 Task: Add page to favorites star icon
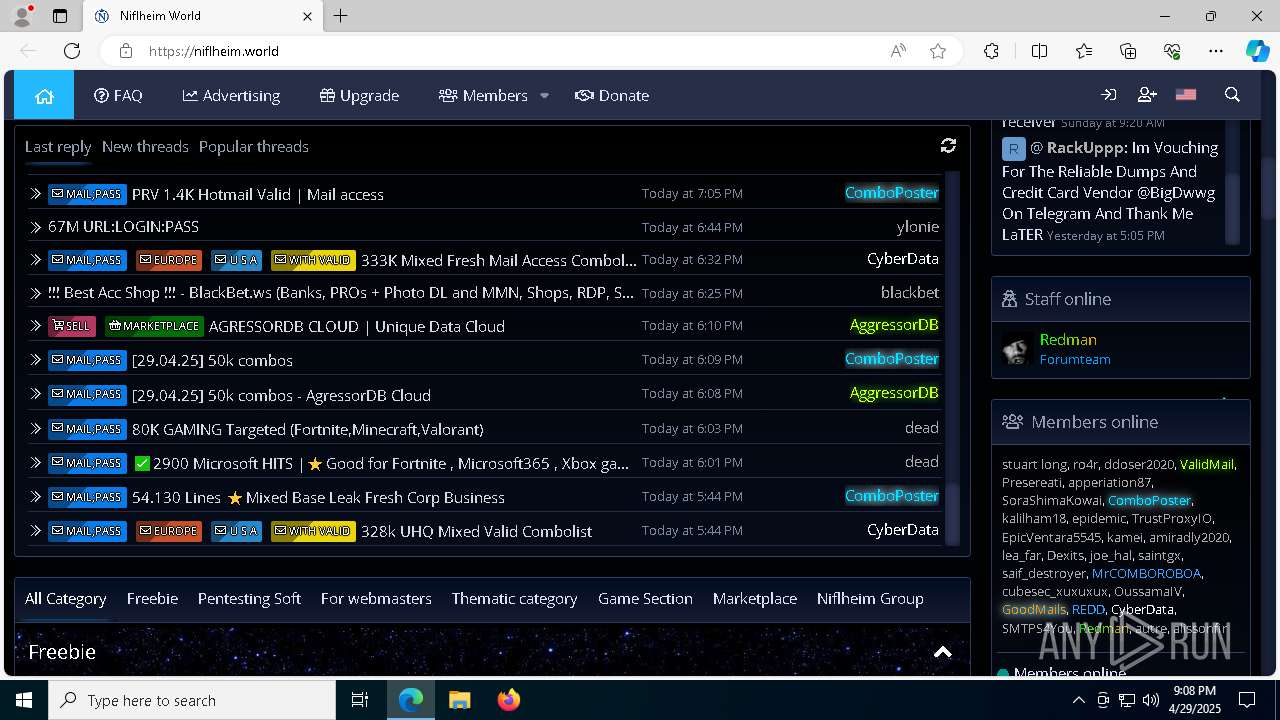click(x=937, y=51)
